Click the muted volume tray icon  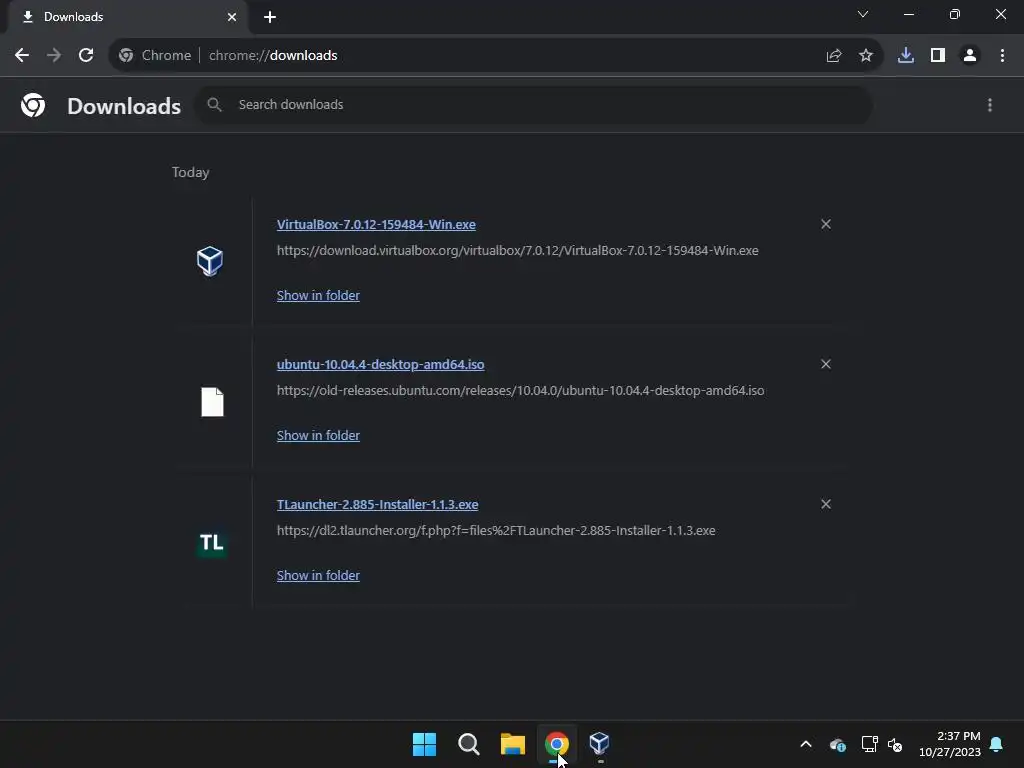(x=895, y=744)
